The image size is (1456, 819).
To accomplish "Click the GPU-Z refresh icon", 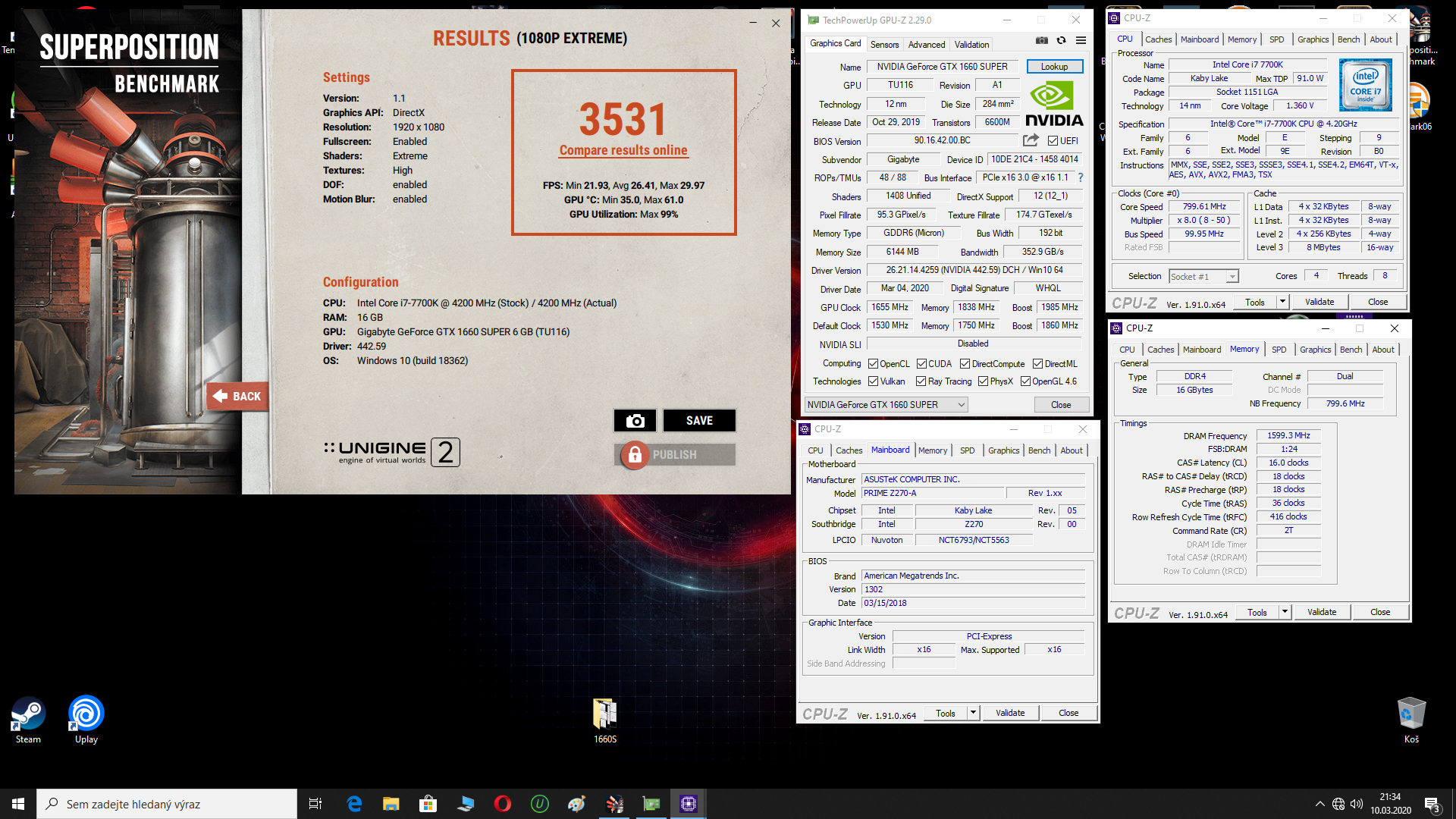I will pyautogui.click(x=1062, y=40).
